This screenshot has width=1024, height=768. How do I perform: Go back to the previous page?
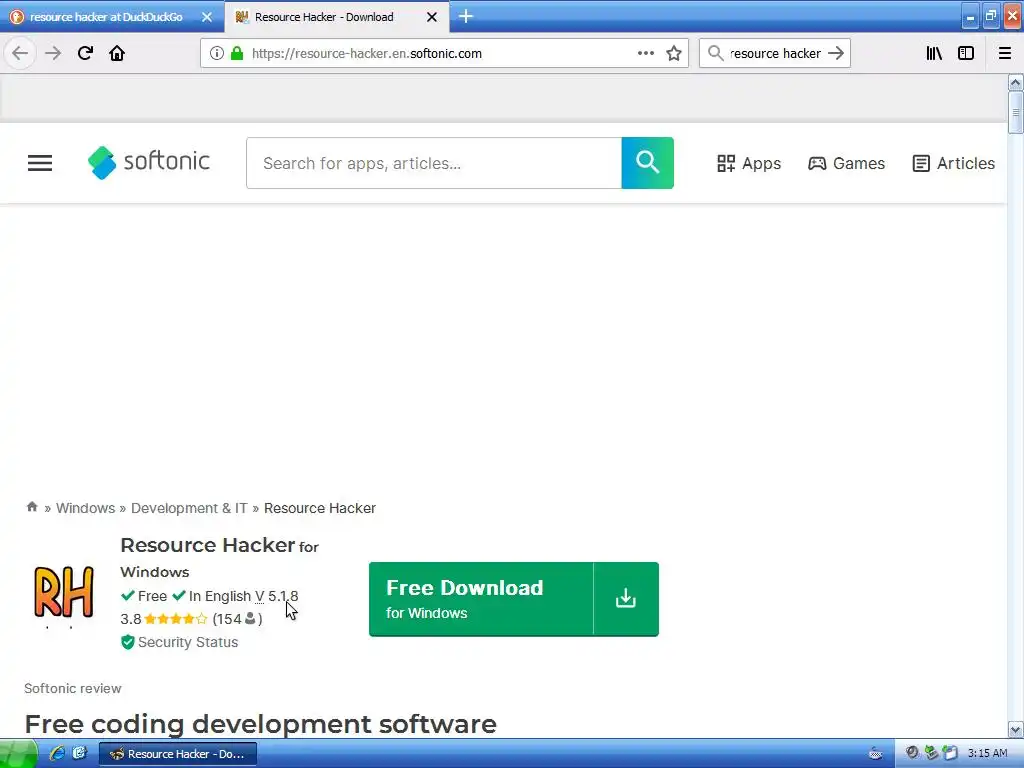click(20, 53)
